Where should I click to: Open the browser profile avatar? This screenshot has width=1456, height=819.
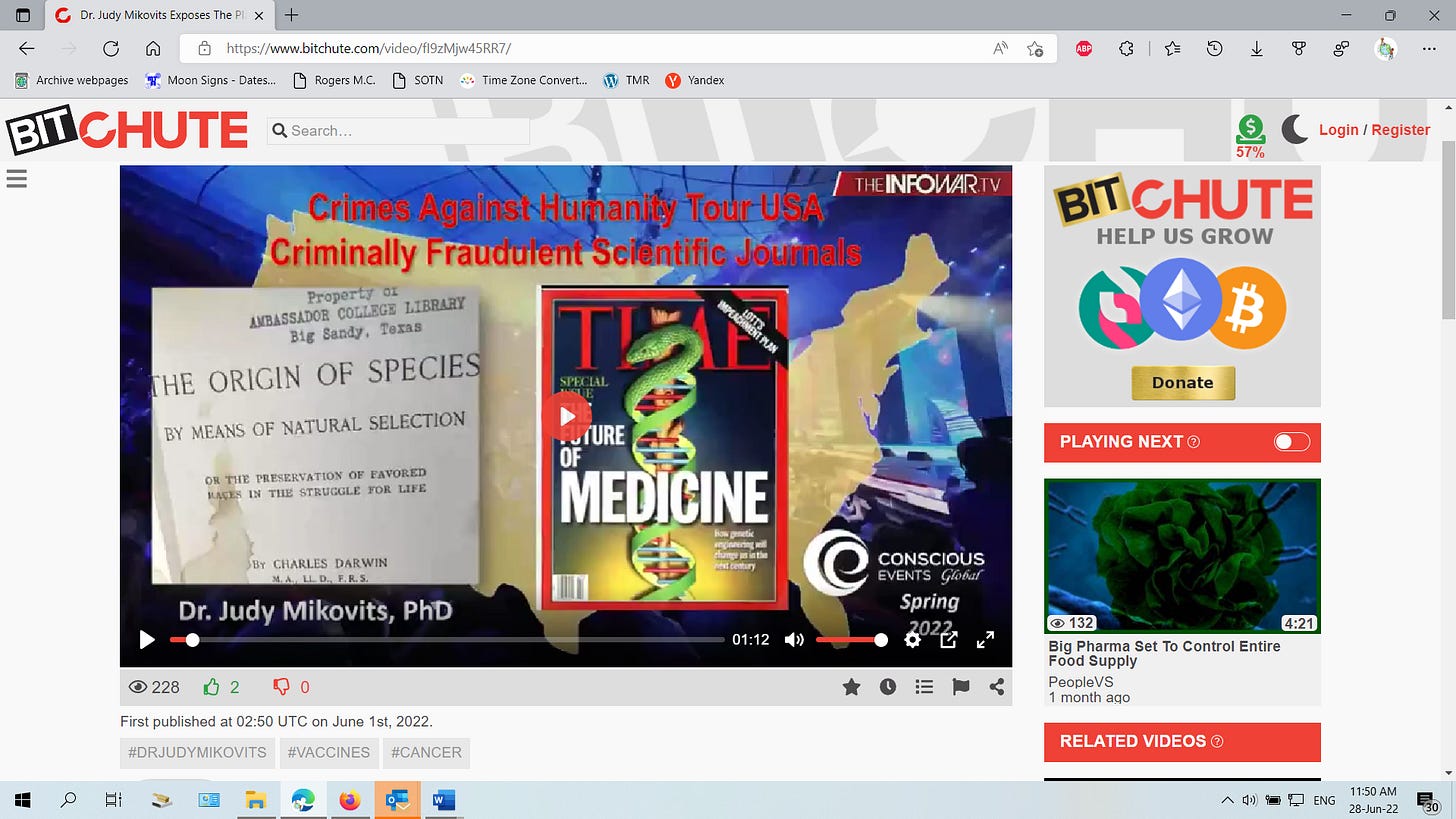coord(1386,48)
